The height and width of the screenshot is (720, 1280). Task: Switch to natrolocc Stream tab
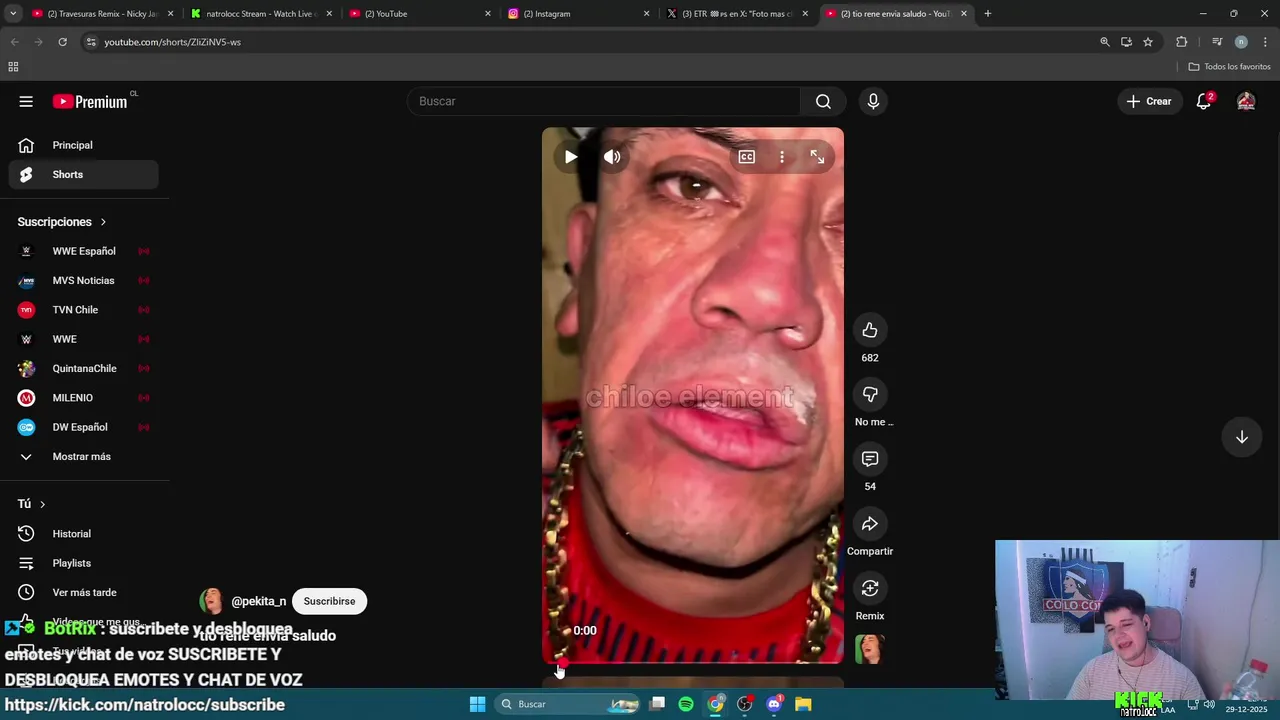pos(260,14)
